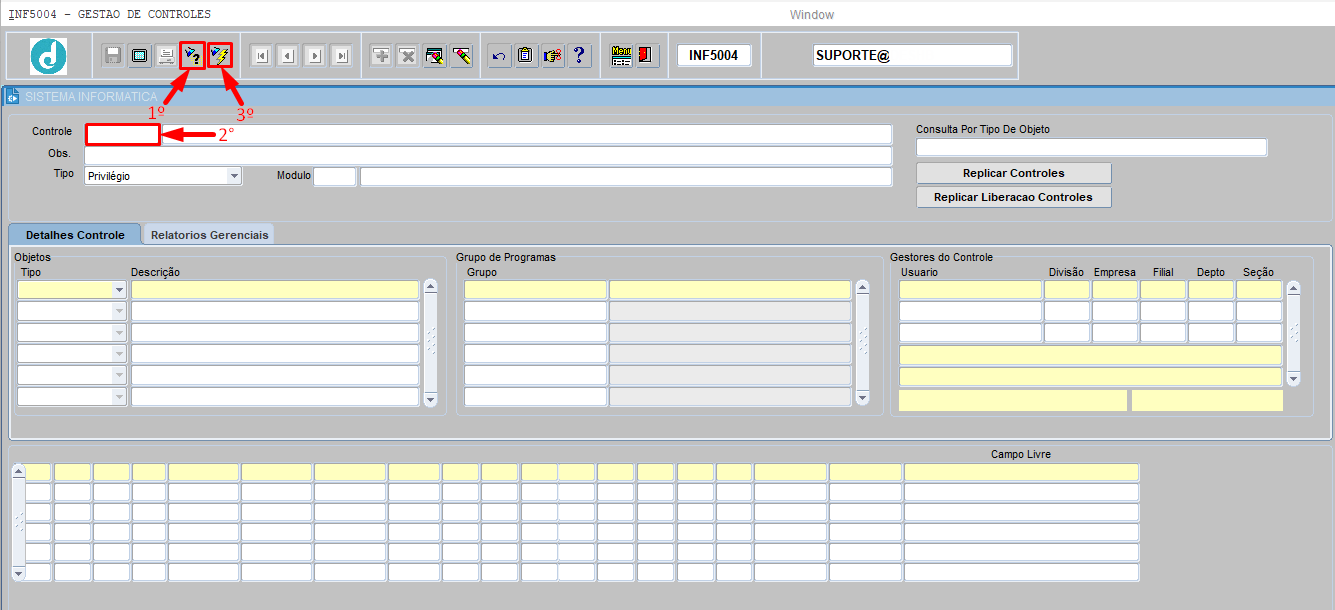The image size is (1335, 610).
Task: Click the insert record plus icon
Action: (x=381, y=56)
